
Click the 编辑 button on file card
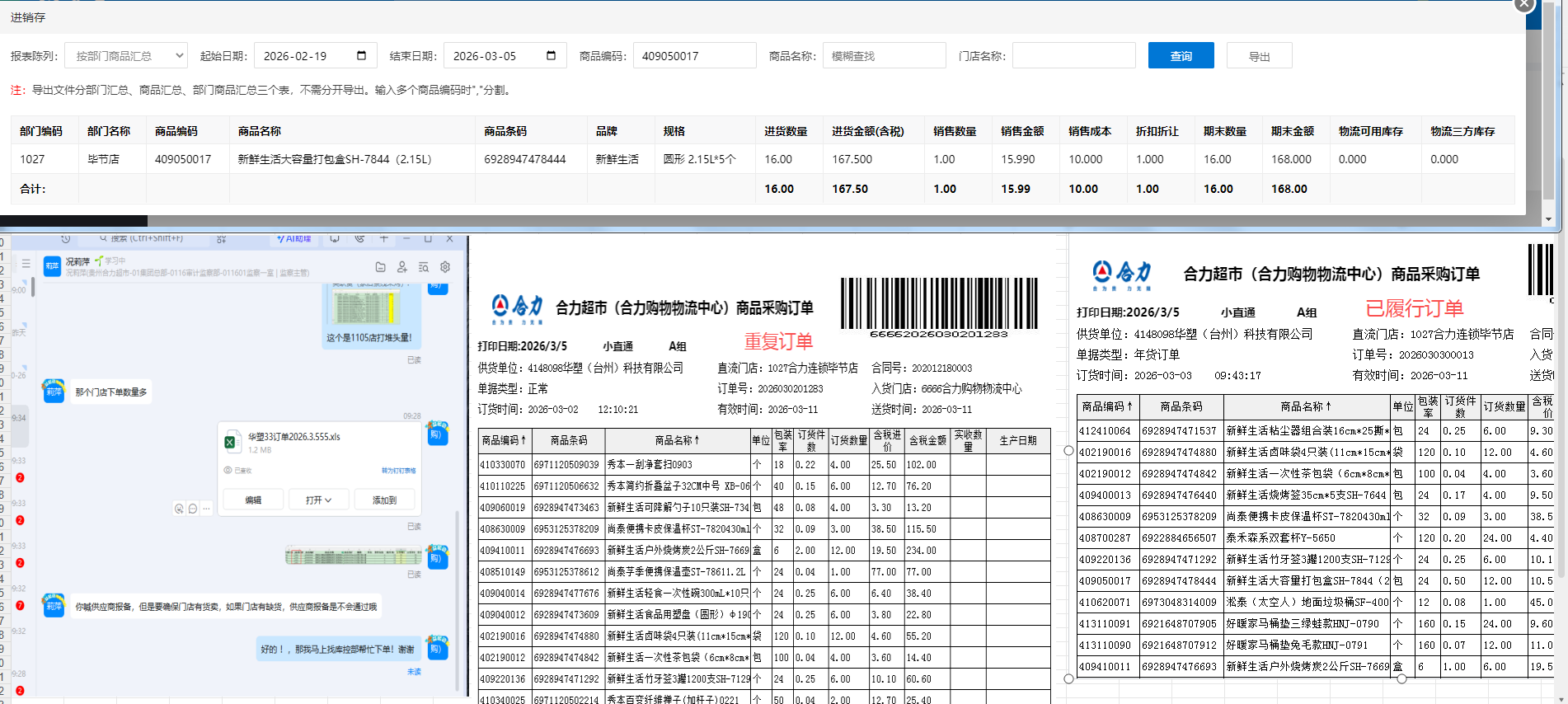(x=253, y=500)
